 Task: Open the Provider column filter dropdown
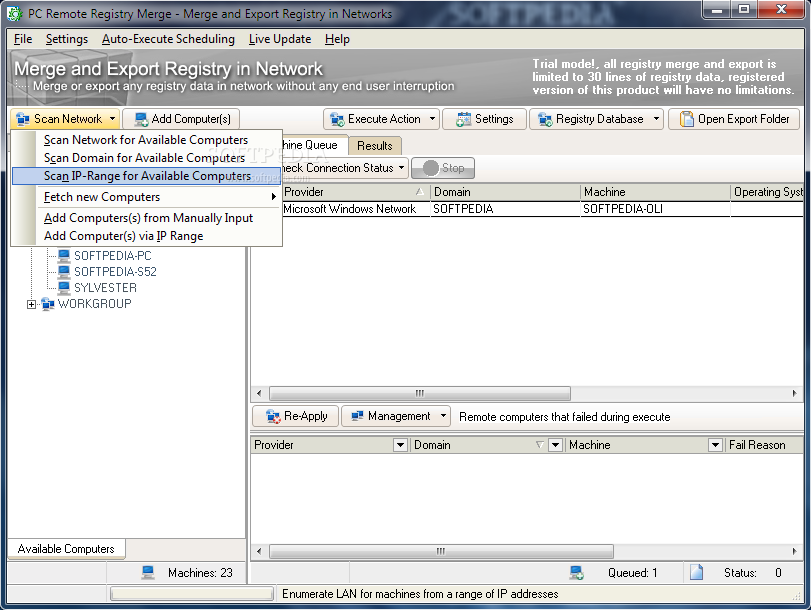pyautogui.click(x=400, y=445)
